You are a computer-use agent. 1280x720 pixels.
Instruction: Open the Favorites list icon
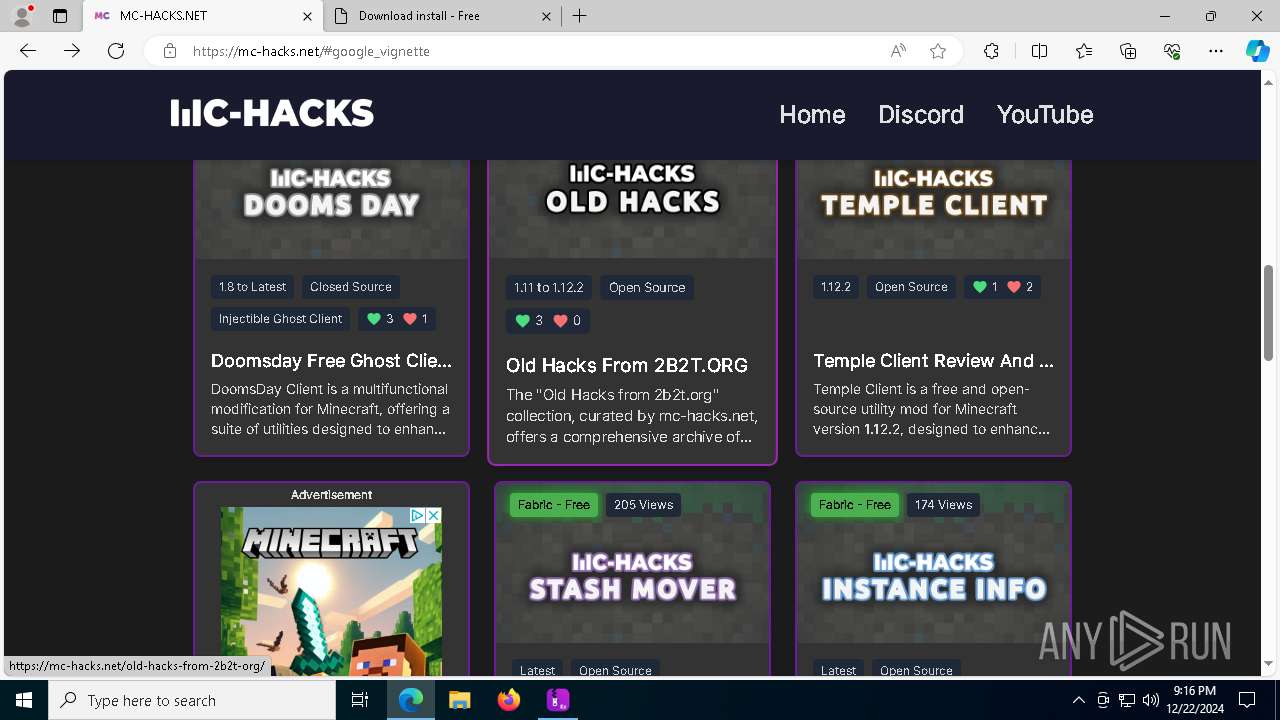pos(1084,51)
